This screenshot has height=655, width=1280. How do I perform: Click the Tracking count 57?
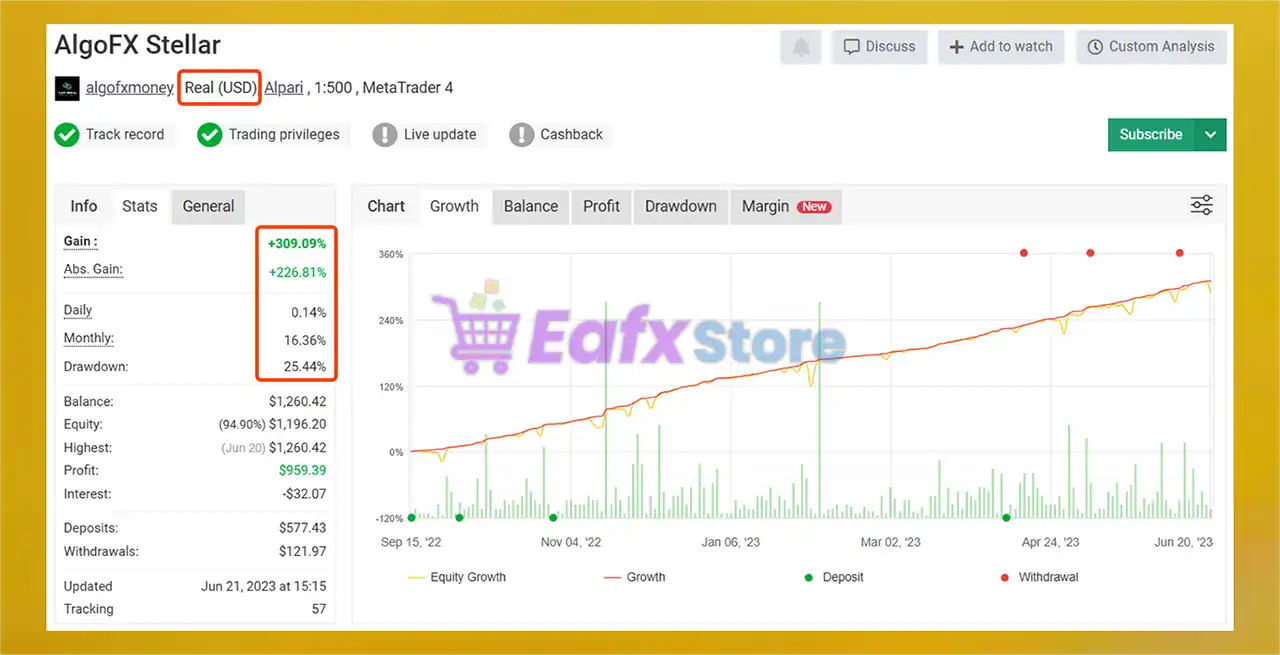click(x=318, y=609)
